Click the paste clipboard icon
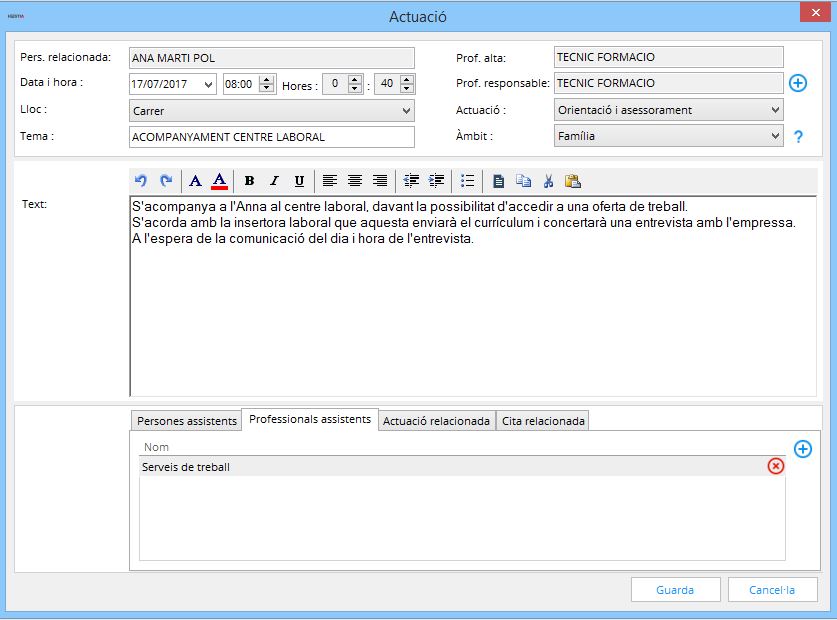Image resolution: width=837 pixels, height=620 pixels. click(x=573, y=181)
